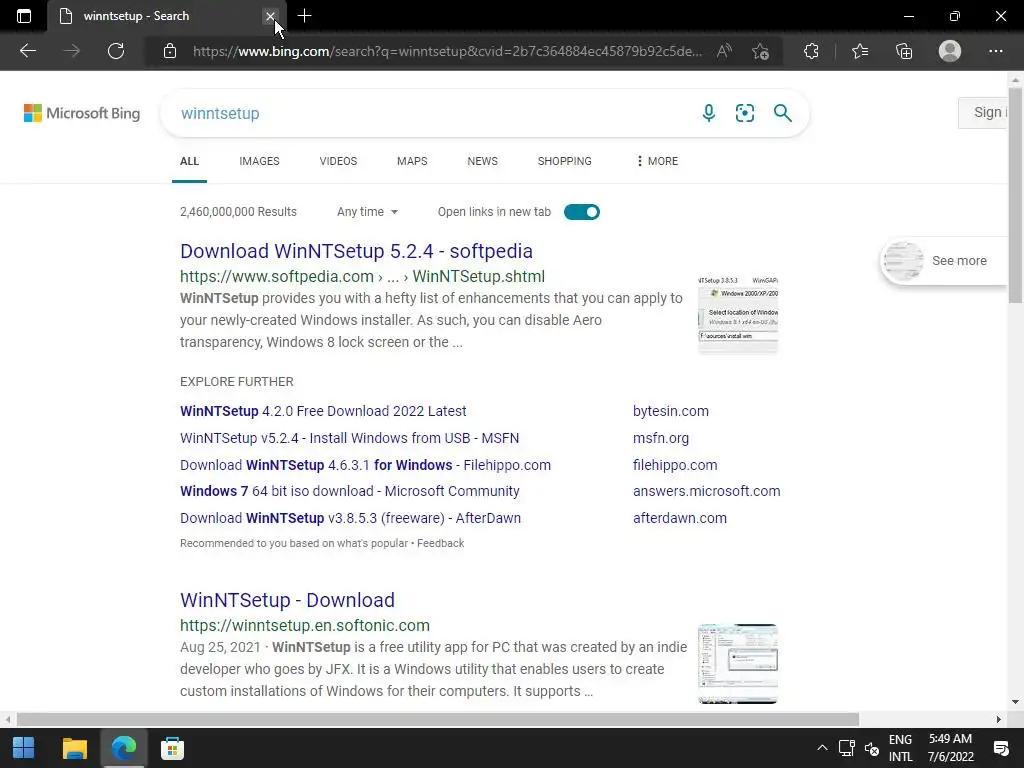Select the ALL results tab
This screenshot has width=1024, height=768.
click(189, 161)
